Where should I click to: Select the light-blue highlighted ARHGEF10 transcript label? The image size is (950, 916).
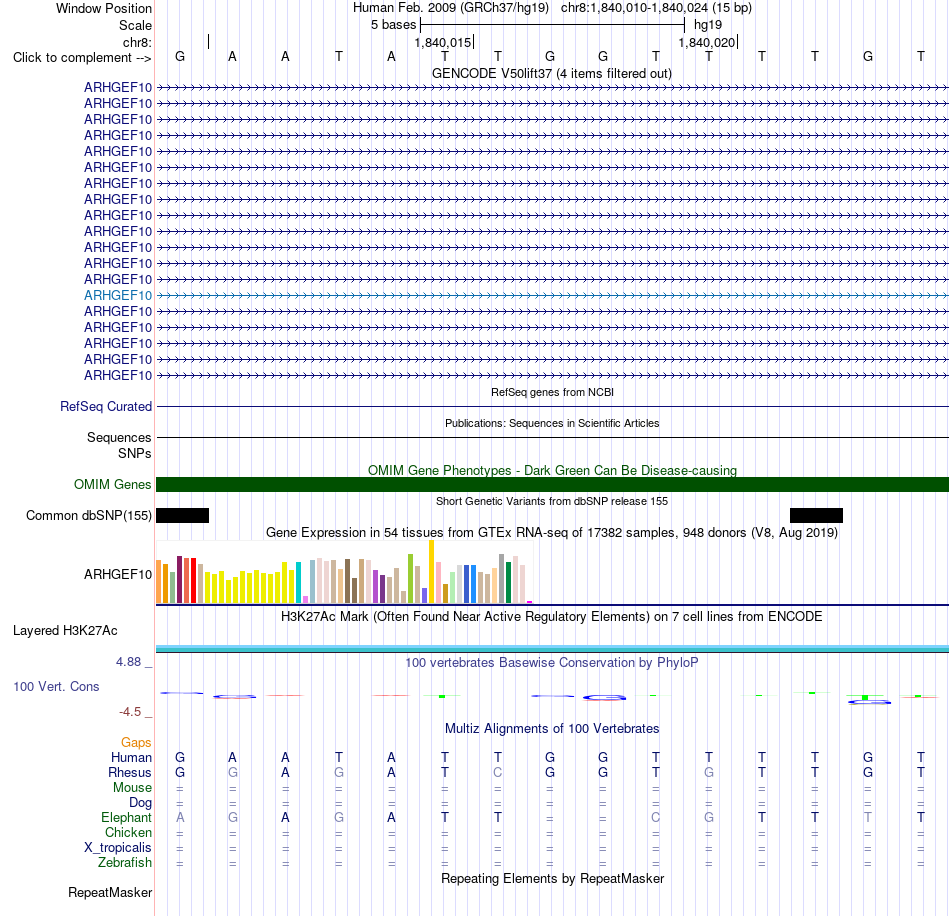click(x=118, y=295)
